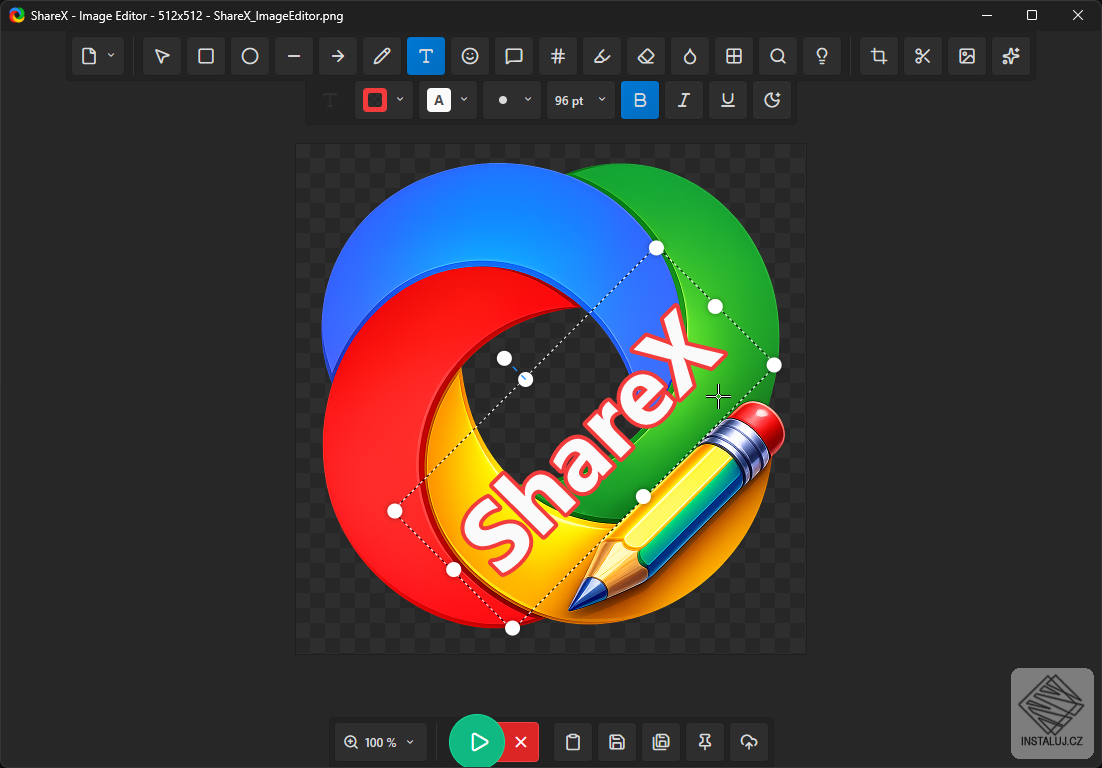Toggle Bold formatting off
Viewport: 1102px width, 768px height.
click(640, 100)
